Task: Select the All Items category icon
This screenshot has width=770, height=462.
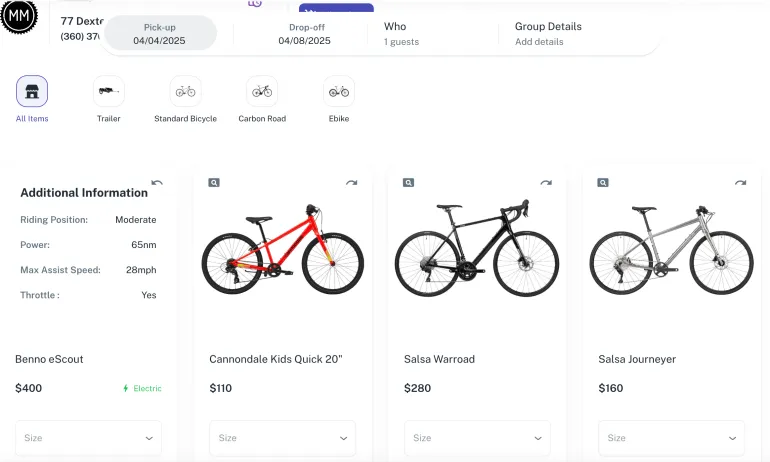Action: tap(32, 92)
